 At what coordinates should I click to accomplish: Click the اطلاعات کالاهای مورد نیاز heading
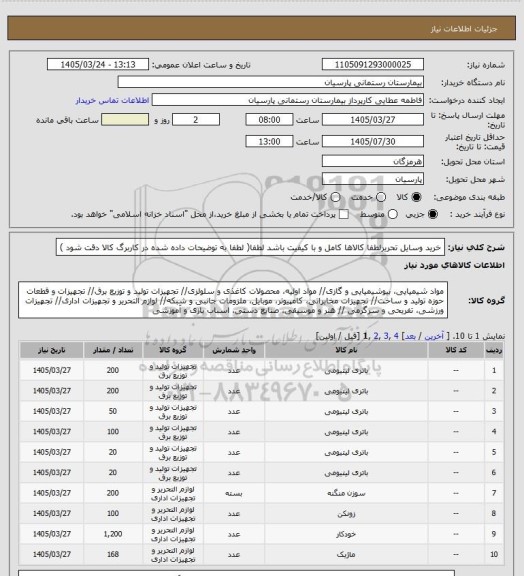tap(454, 265)
